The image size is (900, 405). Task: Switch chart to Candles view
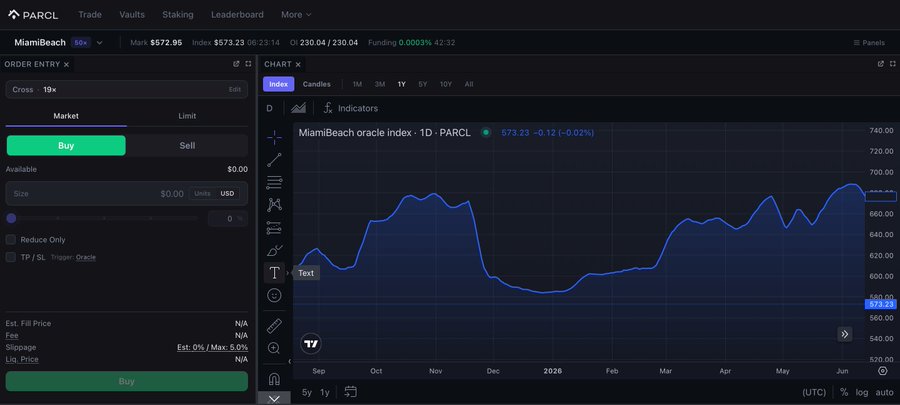click(317, 84)
